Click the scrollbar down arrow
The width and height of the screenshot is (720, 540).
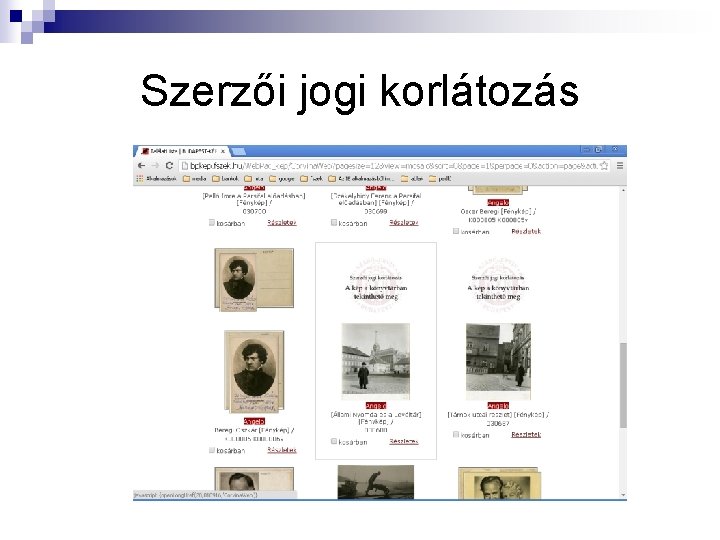(x=623, y=495)
